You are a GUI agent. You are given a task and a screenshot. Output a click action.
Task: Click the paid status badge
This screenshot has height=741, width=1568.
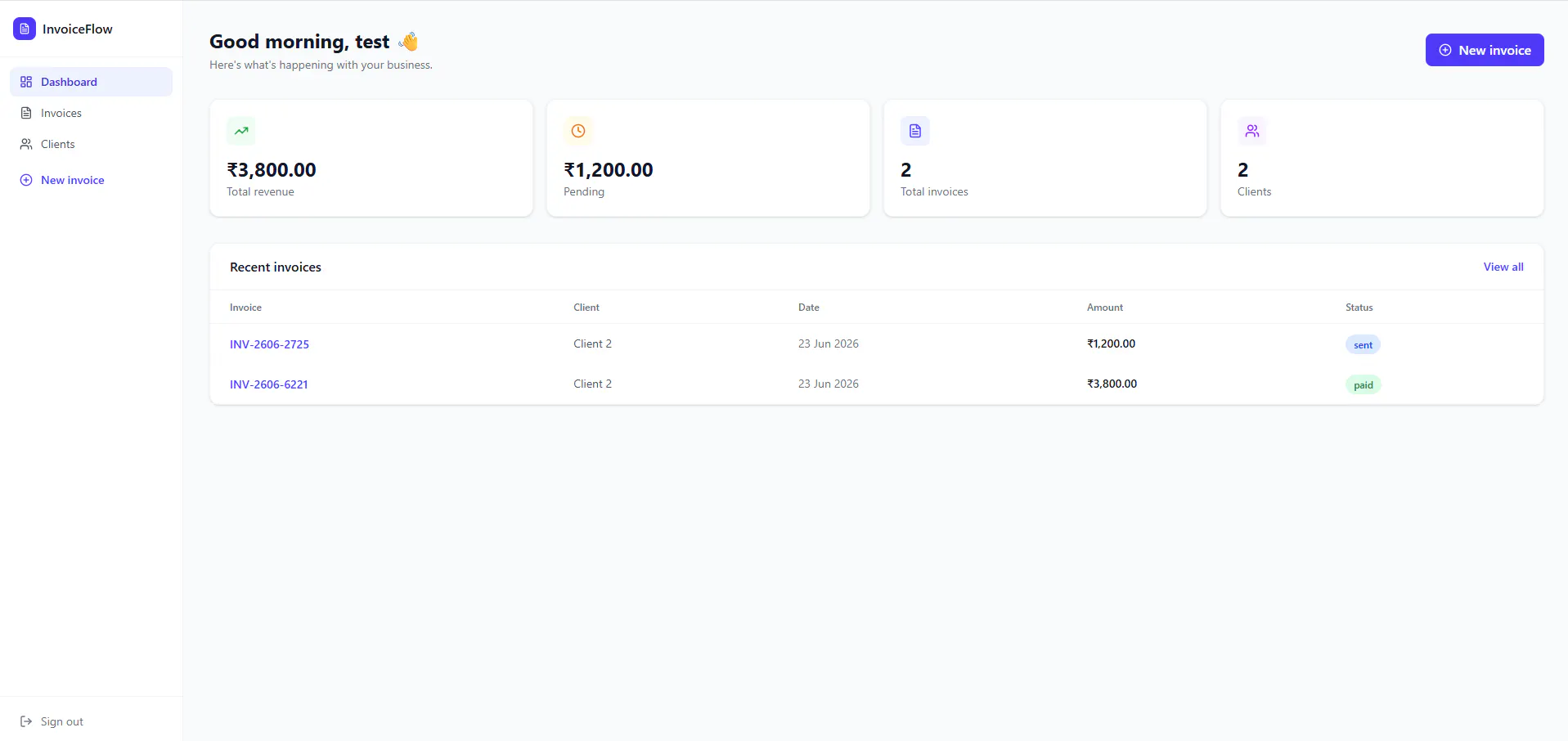pyautogui.click(x=1363, y=384)
